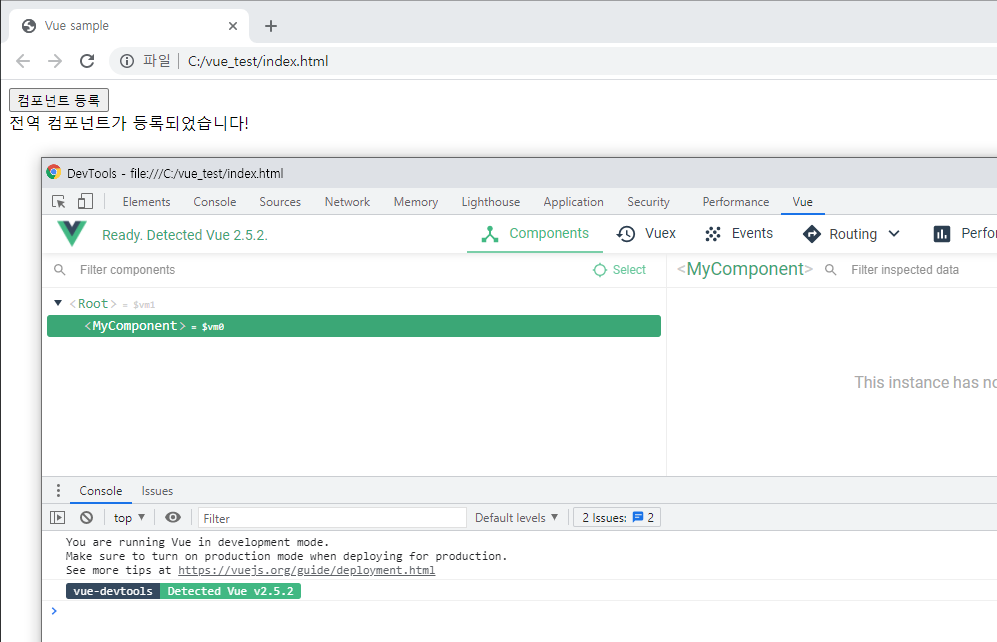The image size is (997, 642).
Task: Open the Default levels dropdown
Action: 516,518
